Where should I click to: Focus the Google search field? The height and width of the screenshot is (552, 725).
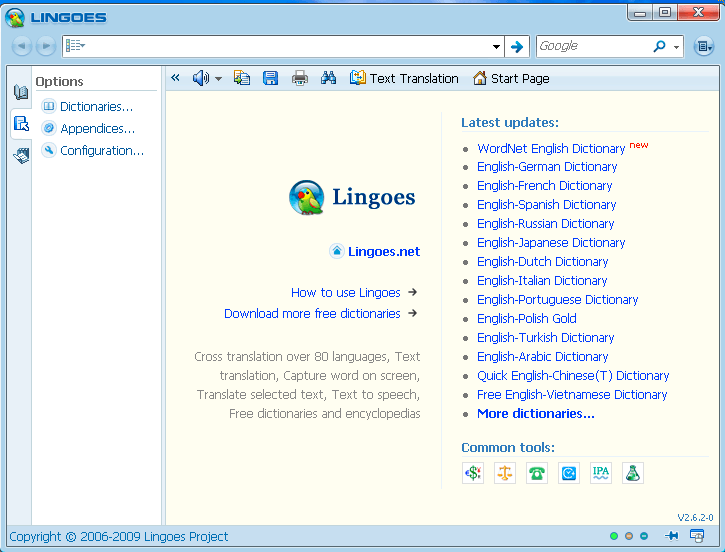(593, 46)
